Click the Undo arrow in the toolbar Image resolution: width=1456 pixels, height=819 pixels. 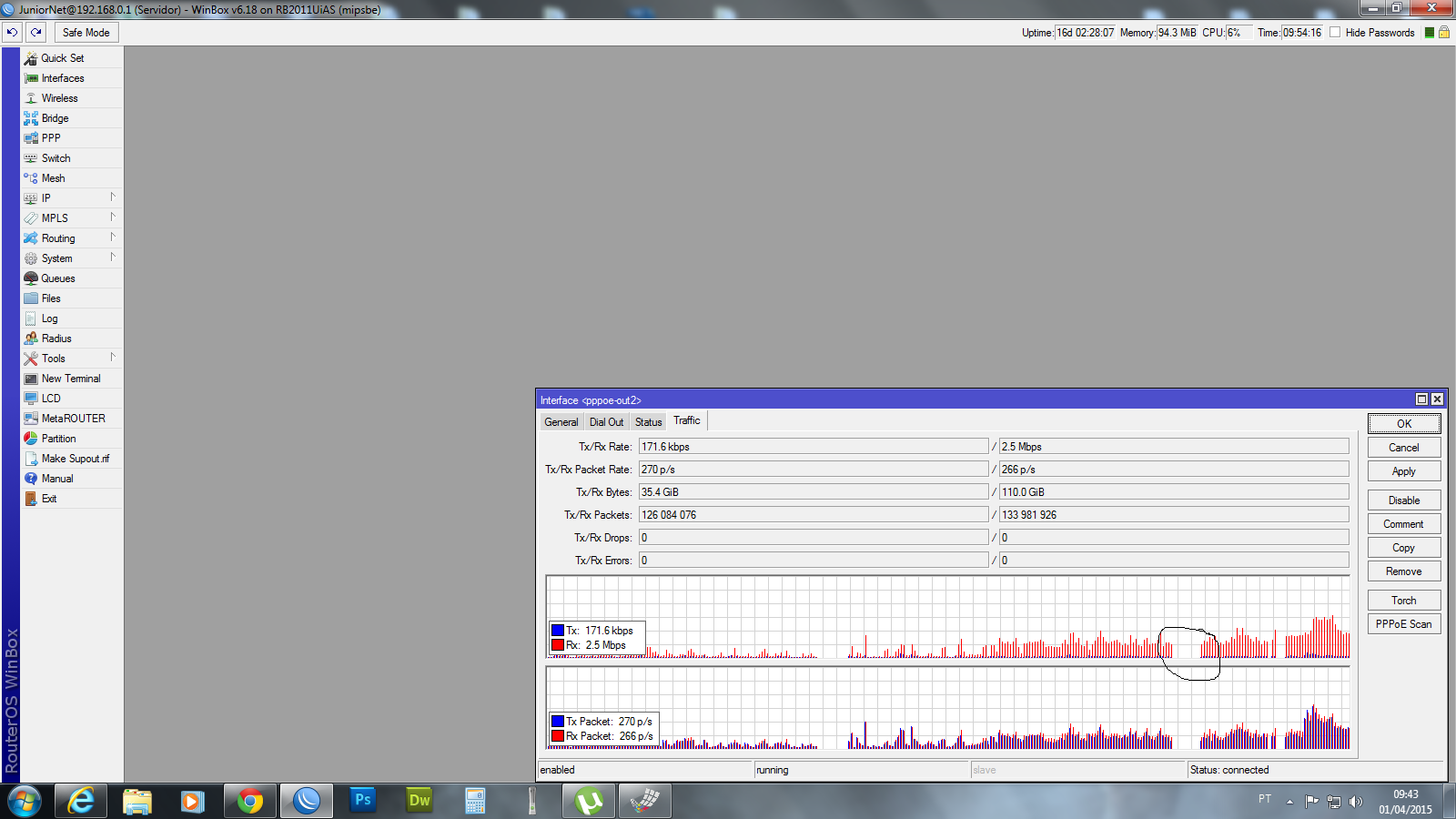(x=12, y=32)
